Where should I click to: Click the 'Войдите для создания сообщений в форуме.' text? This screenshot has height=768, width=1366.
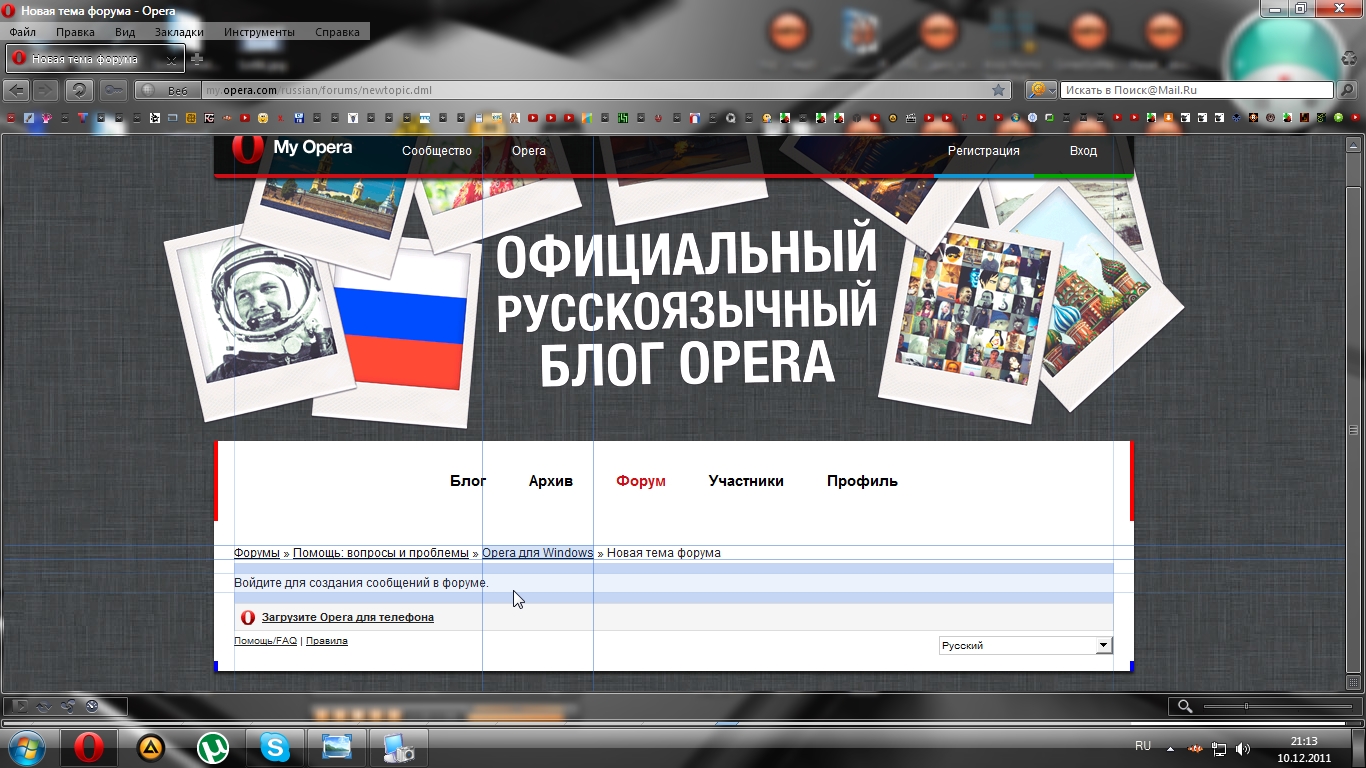pyautogui.click(x=361, y=583)
